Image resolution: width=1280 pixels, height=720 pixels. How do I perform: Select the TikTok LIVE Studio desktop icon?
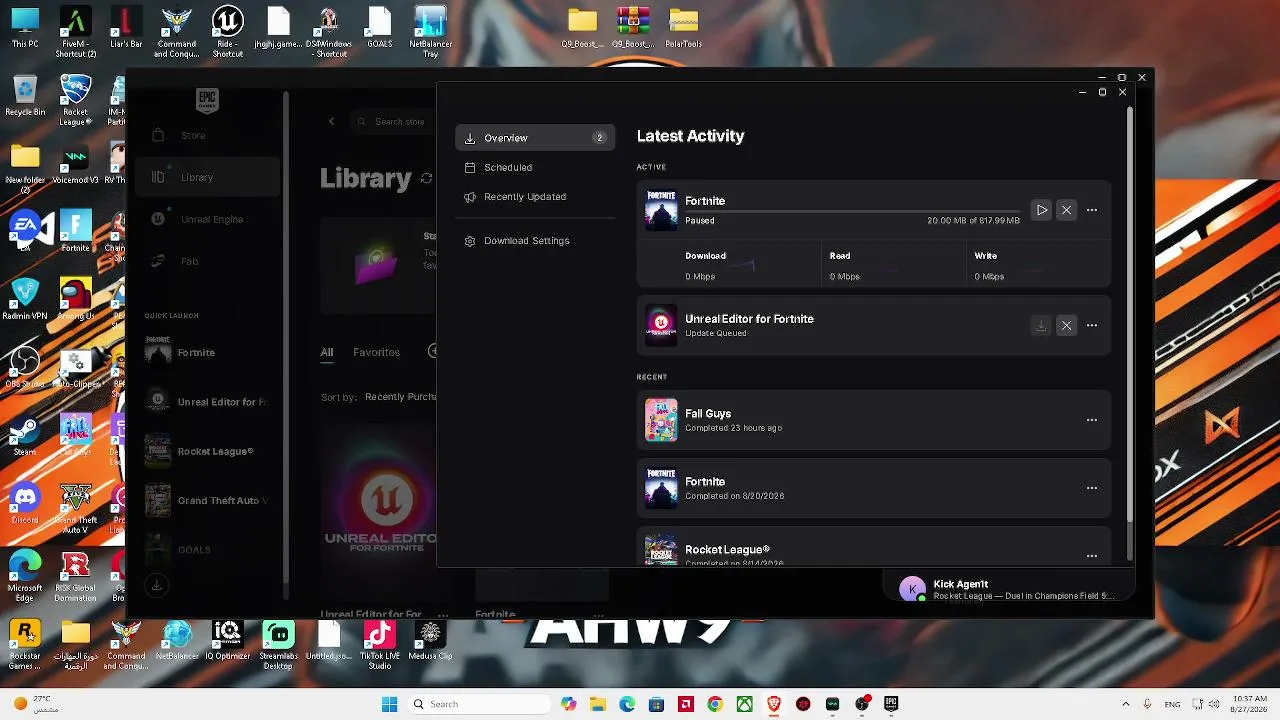pyautogui.click(x=379, y=646)
